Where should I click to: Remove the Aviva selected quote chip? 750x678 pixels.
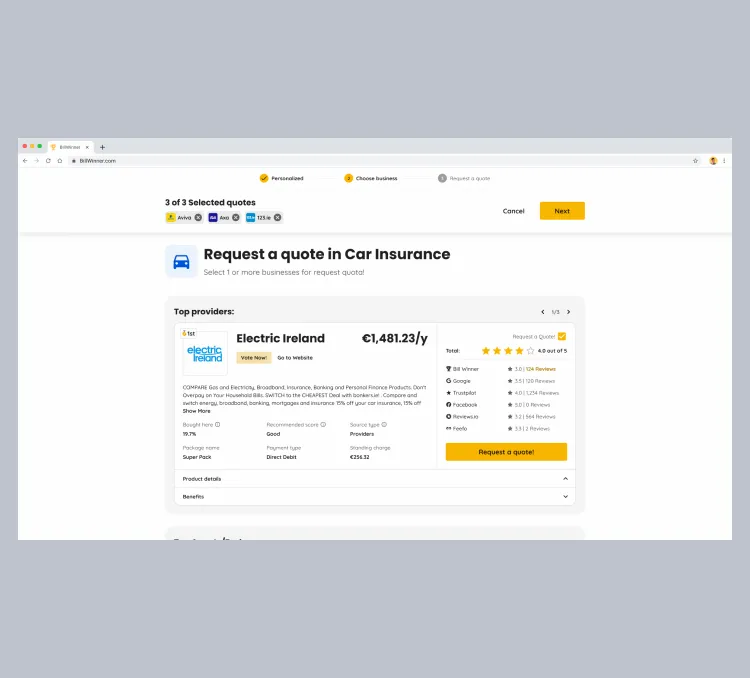pos(198,217)
